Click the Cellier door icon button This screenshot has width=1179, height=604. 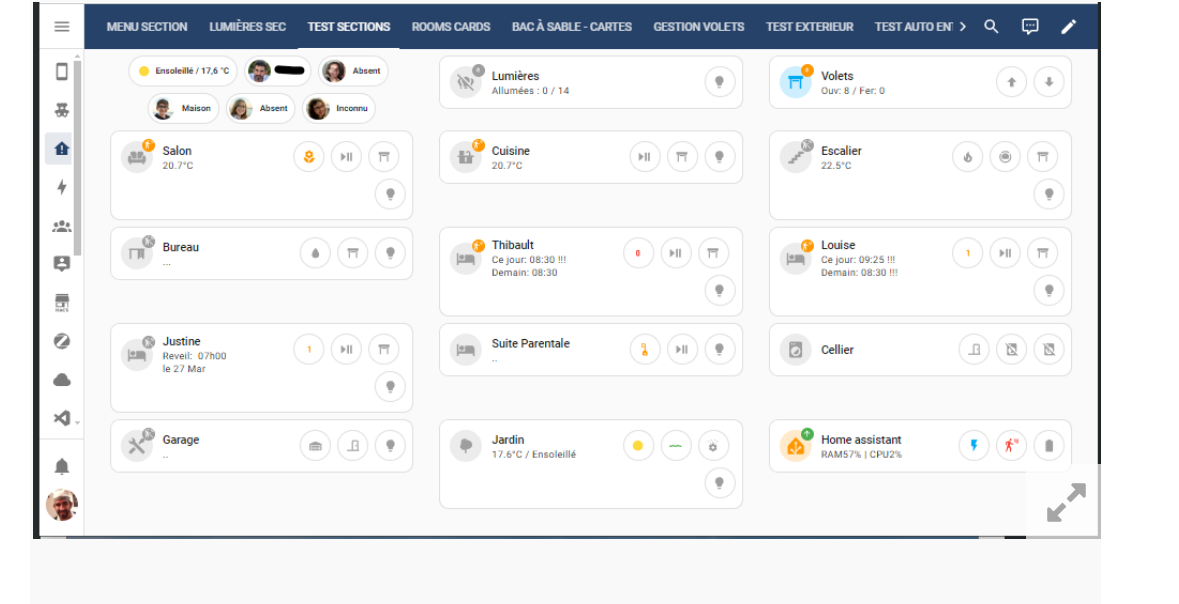click(974, 350)
